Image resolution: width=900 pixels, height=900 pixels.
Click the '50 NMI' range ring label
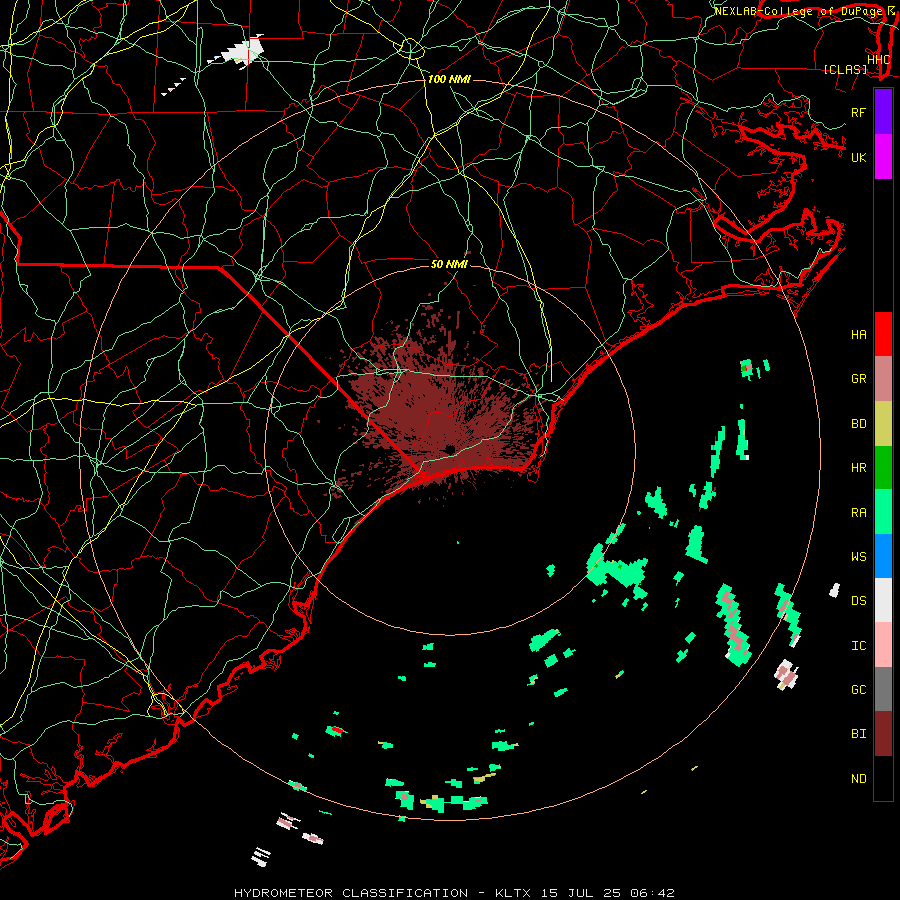(449, 264)
